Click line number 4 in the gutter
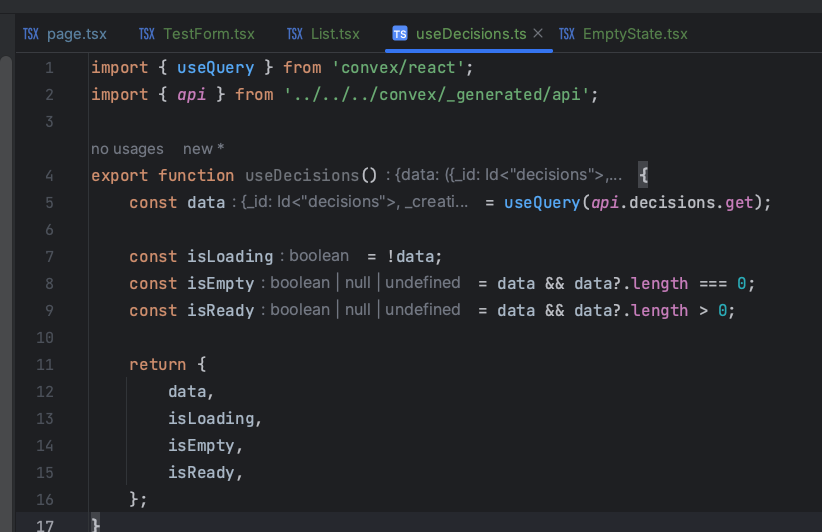The height and width of the screenshot is (532, 822). (49, 176)
